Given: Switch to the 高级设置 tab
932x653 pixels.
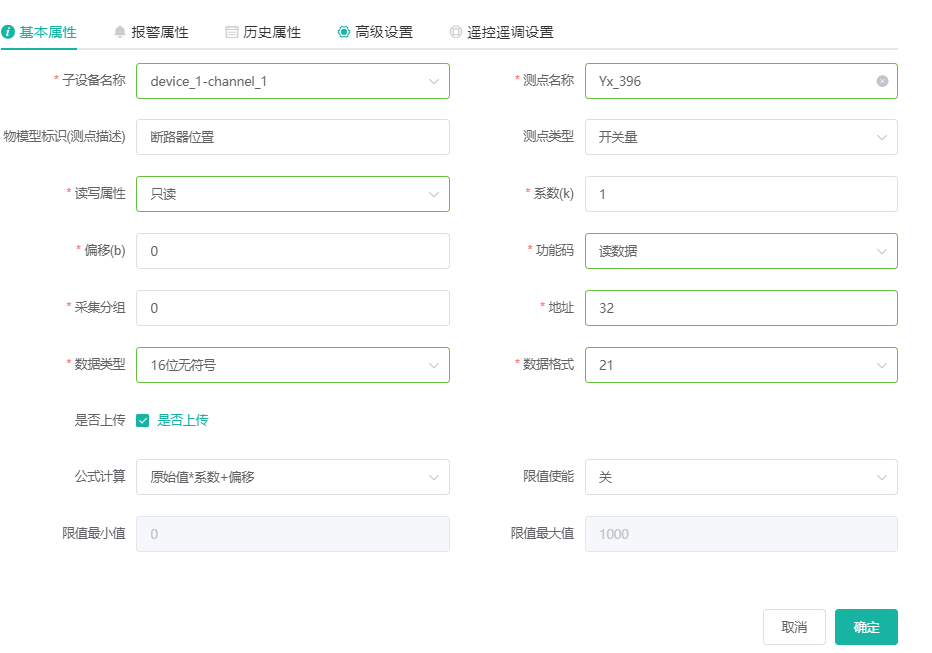Looking at the screenshot, I should 375,32.
